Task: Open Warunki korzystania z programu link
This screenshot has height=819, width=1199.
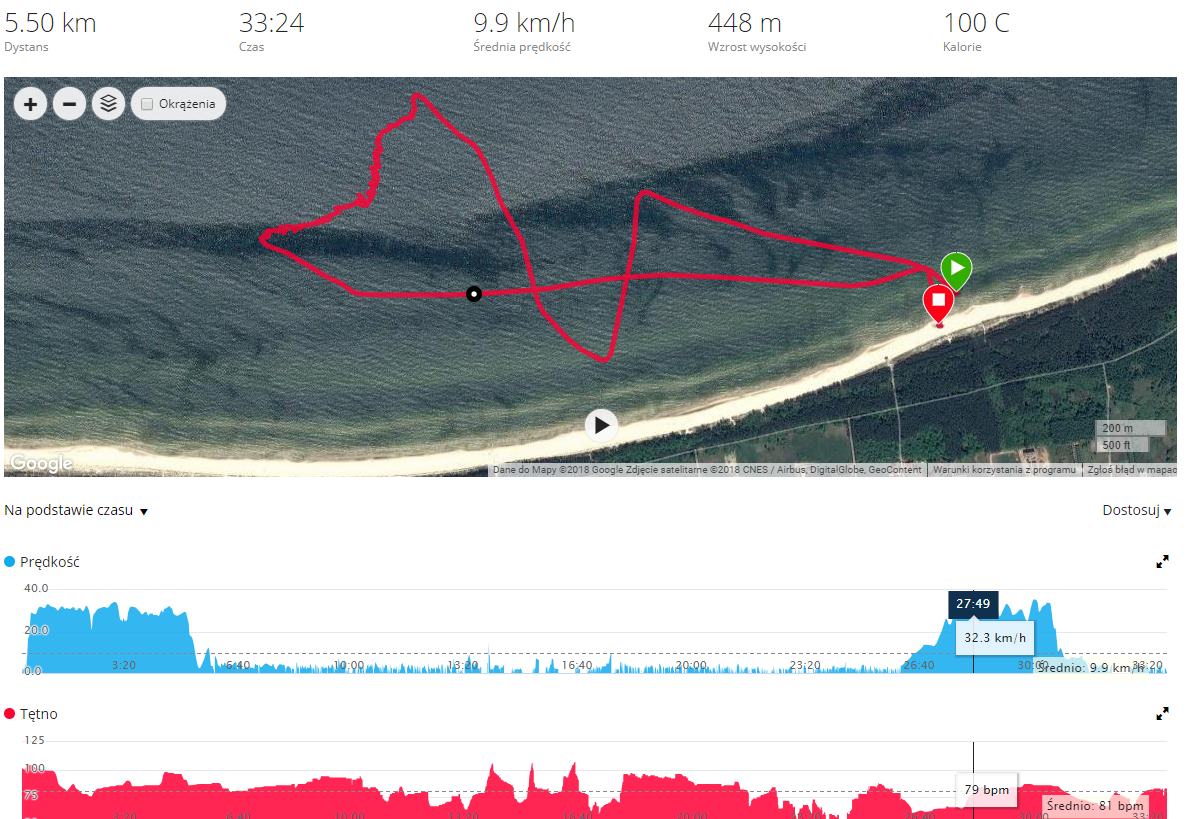Action: 1004,470
